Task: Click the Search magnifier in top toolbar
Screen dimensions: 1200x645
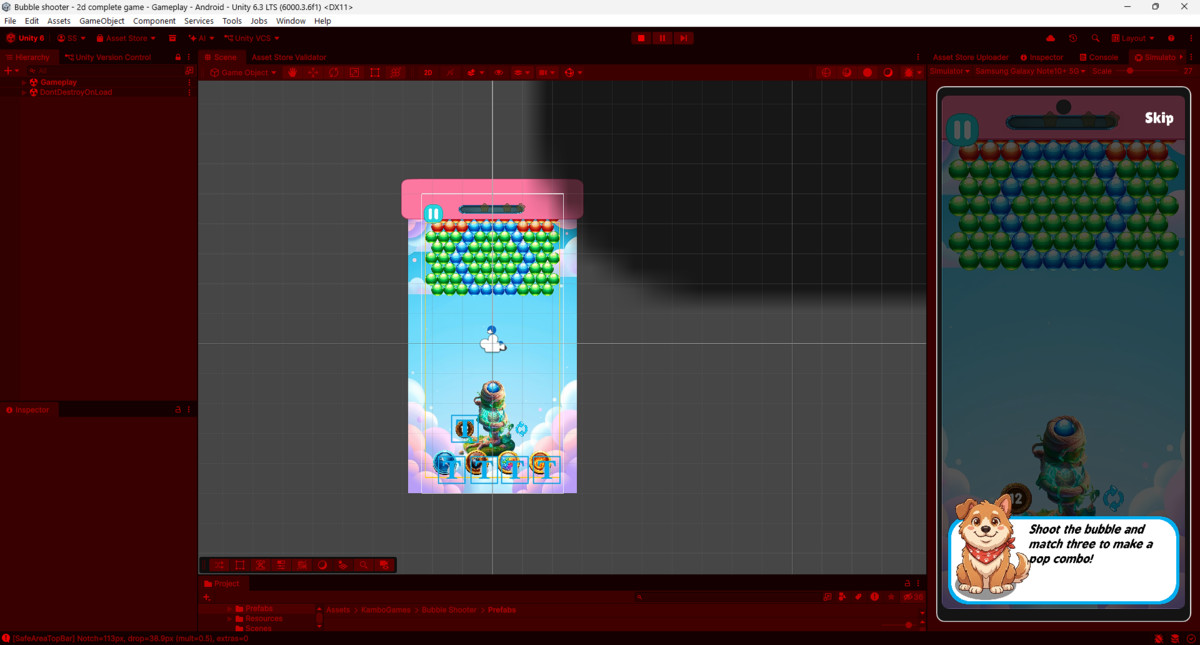Action: click(x=1096, y=38)
